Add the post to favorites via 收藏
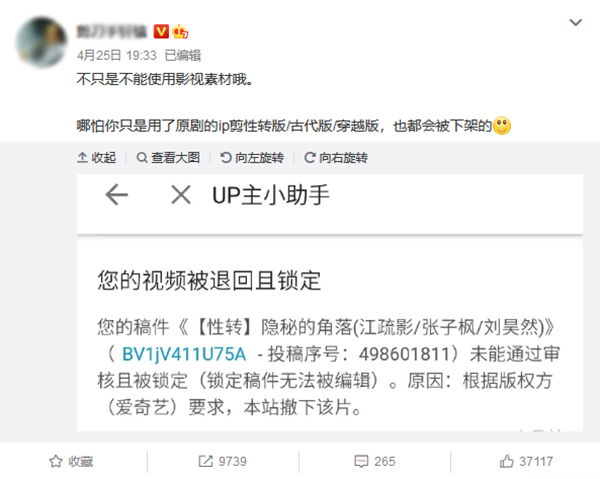This screenshot has height=479, width=600. 71,461
